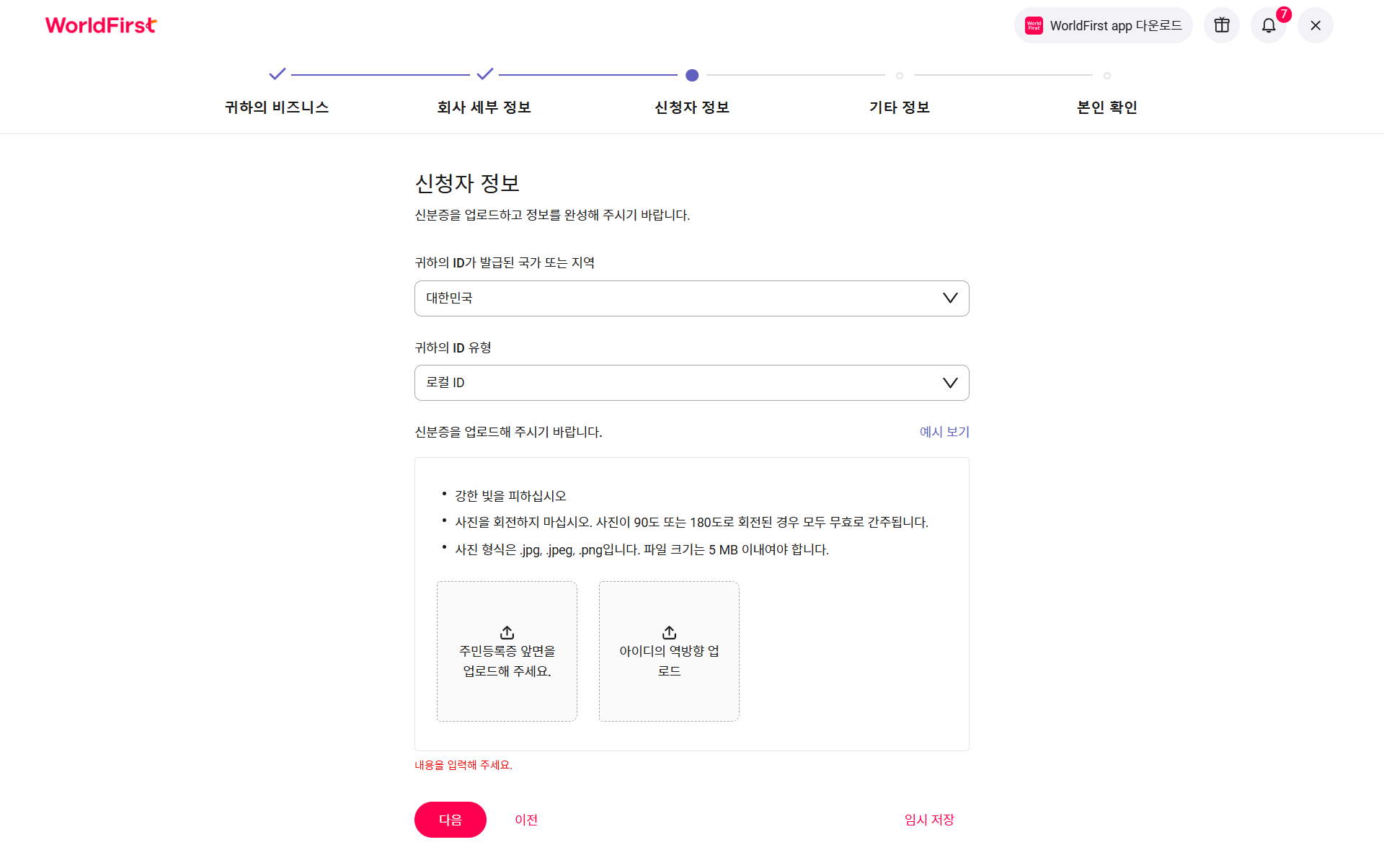Open notifications bell with badge
Screen dimensions: 1384x868
(1269, 25)
